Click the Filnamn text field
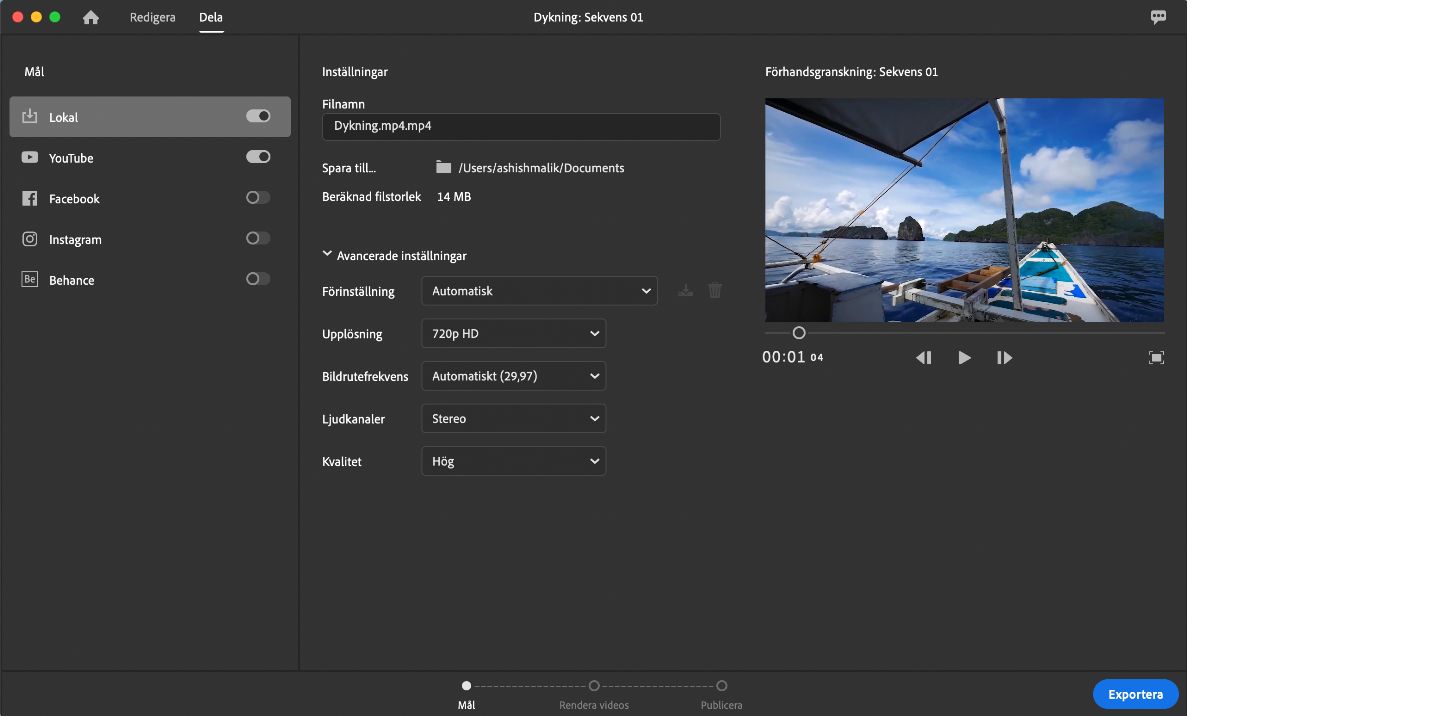The height and width of the screenshot is (716, 1452). [521, 127]
